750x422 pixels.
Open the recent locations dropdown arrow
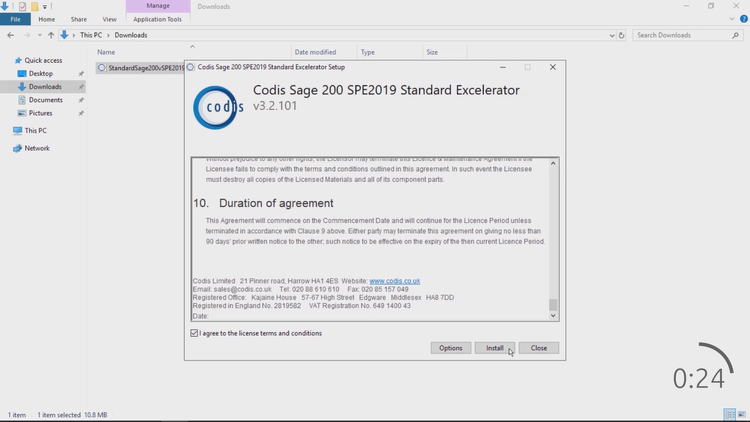click(x=39, y=35)
